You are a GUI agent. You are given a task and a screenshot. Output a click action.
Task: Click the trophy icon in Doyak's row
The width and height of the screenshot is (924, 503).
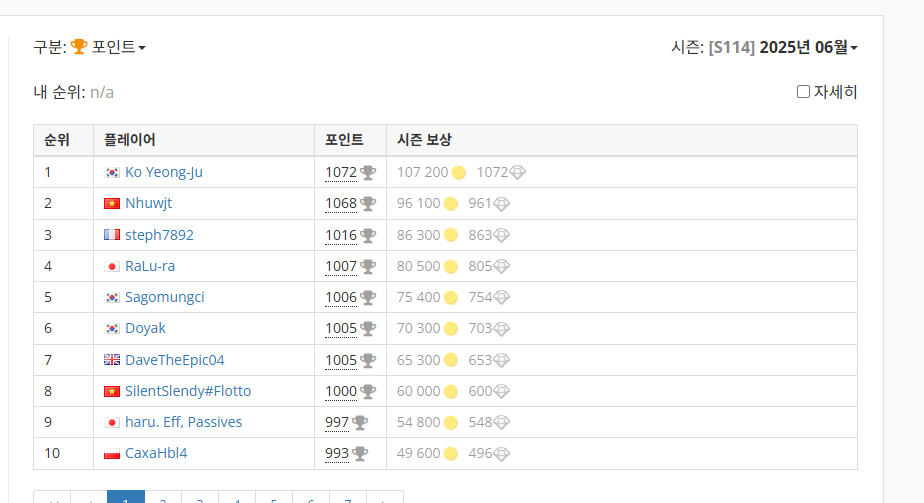tap(368, 329)
